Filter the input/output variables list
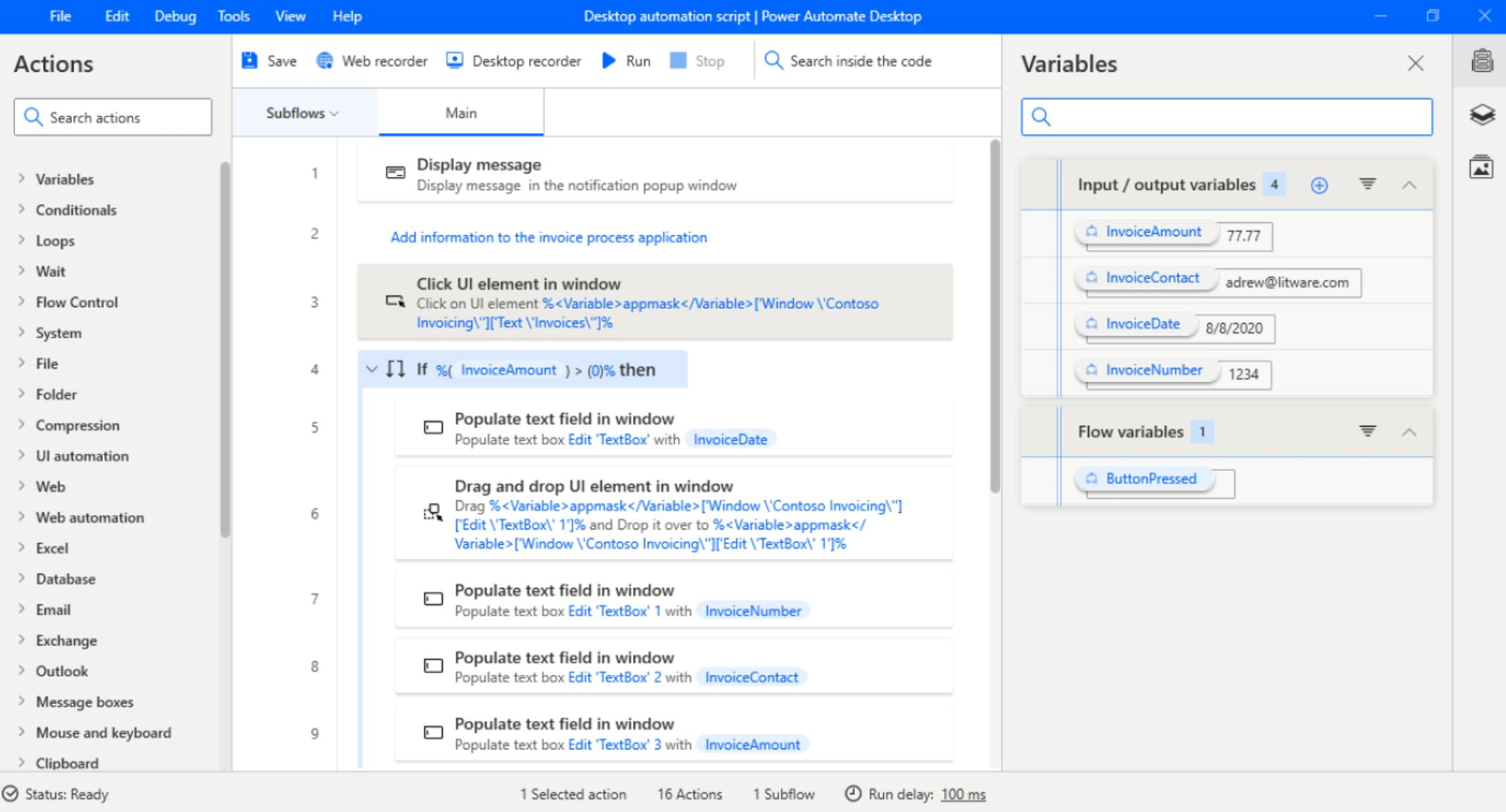Viewport: 1506px width, 812px height. 1367,184
